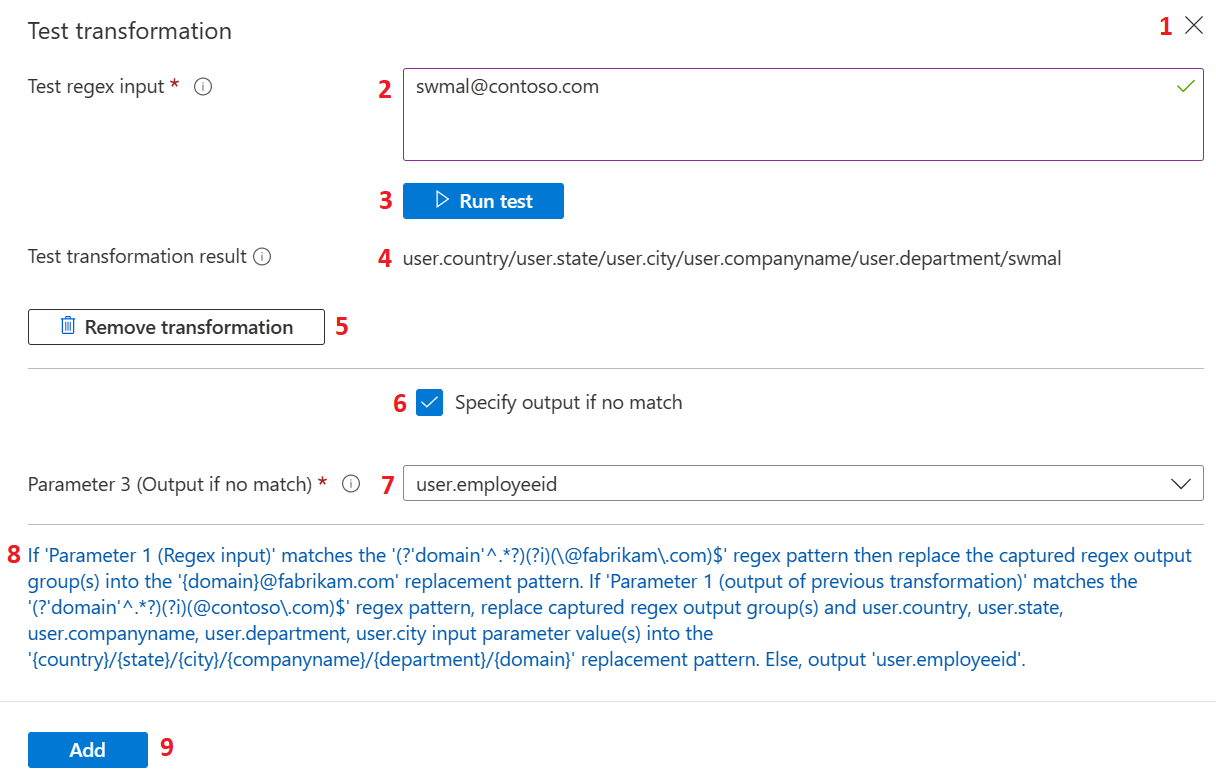Click the trash icon on Remove transformation
The image size is (1216, 781).
(68, 326)
